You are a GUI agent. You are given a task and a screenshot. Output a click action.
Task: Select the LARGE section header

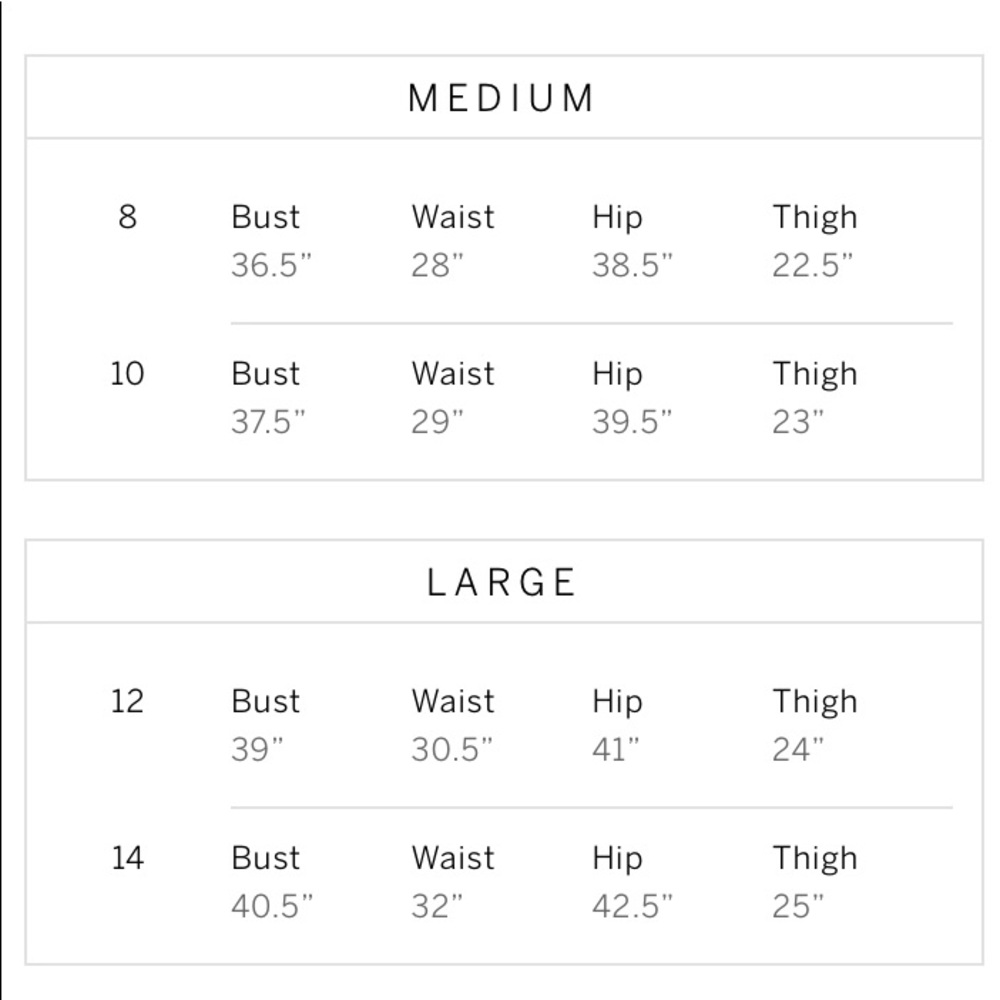point(501,582)
